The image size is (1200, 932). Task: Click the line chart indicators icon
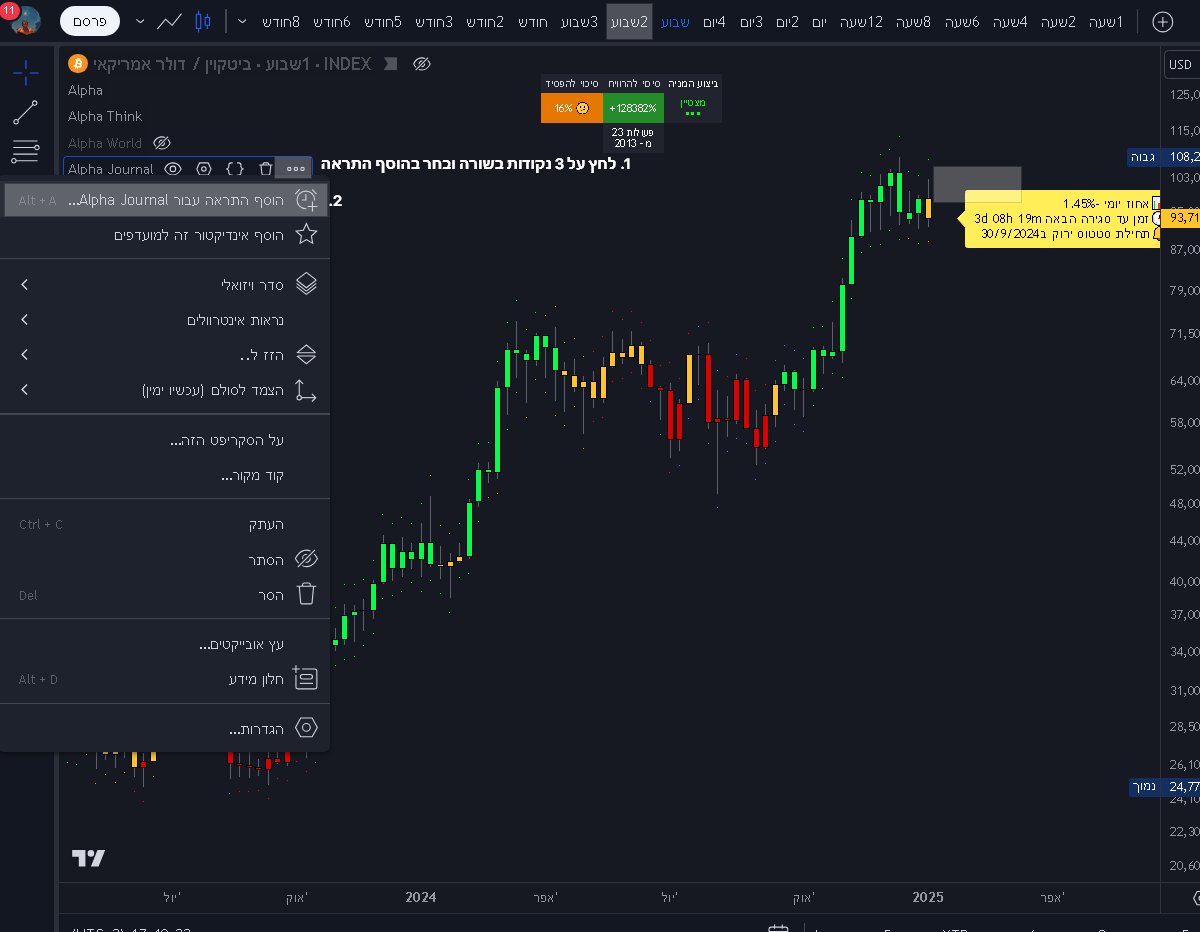pos(170,21)
